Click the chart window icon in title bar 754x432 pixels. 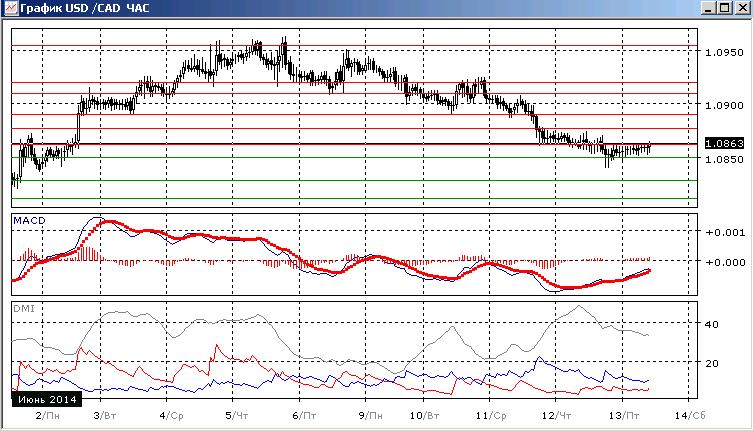pyautogui.click(x=10, y=8)
